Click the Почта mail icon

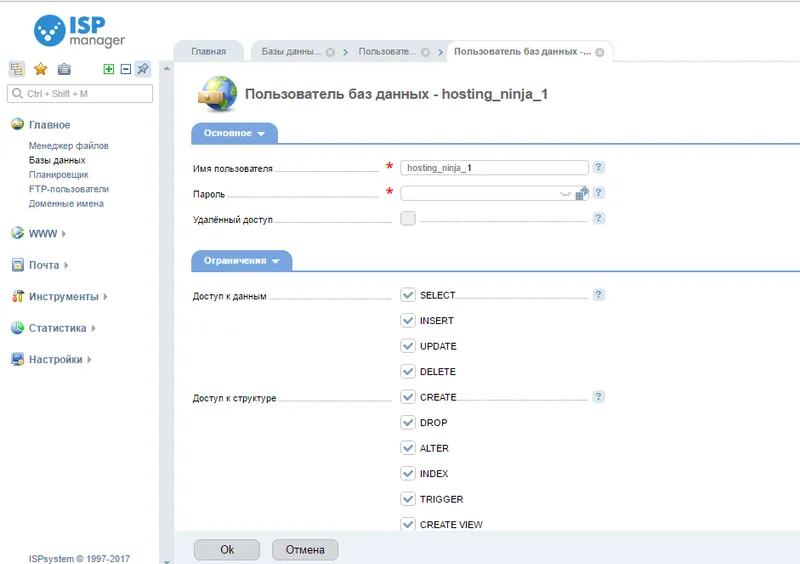17,264
